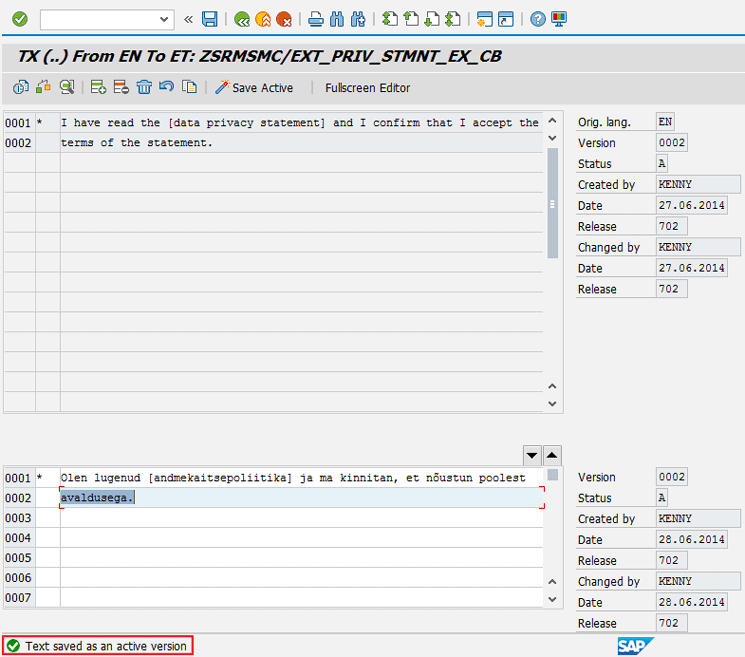745x657 pixels.
Task: Click the green Enter checkmark icon
Action: pos(19,19)
